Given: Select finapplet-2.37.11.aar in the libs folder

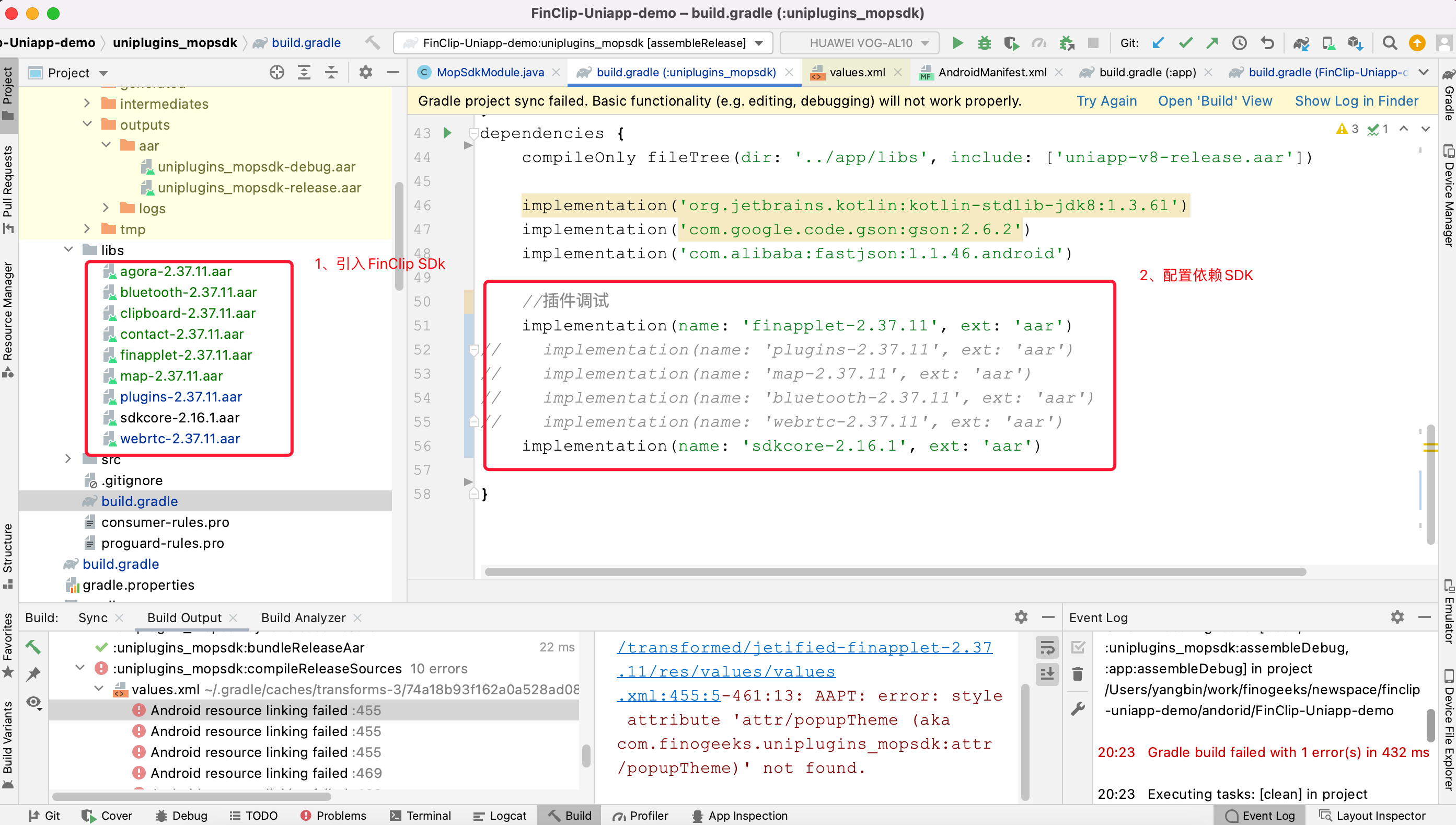Looking at the screenshot, I should tap(186, 354).
